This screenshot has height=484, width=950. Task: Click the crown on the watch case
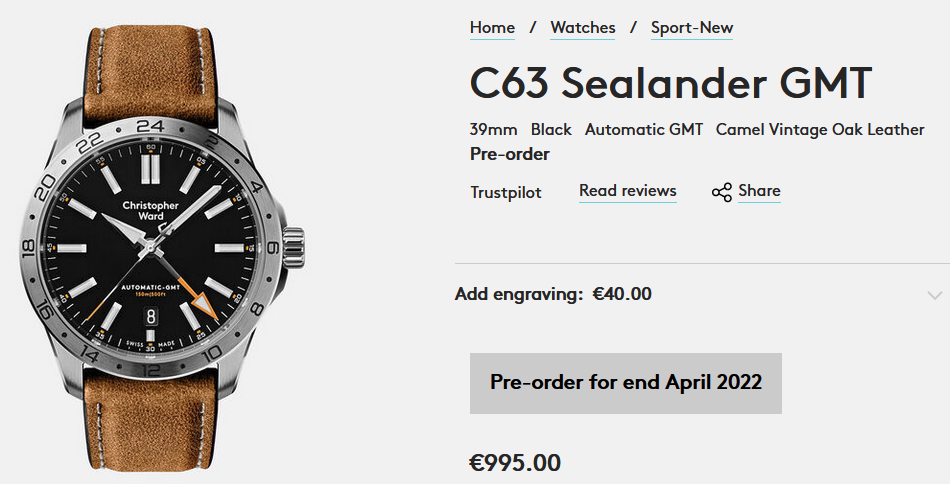[x=295, y=246]
